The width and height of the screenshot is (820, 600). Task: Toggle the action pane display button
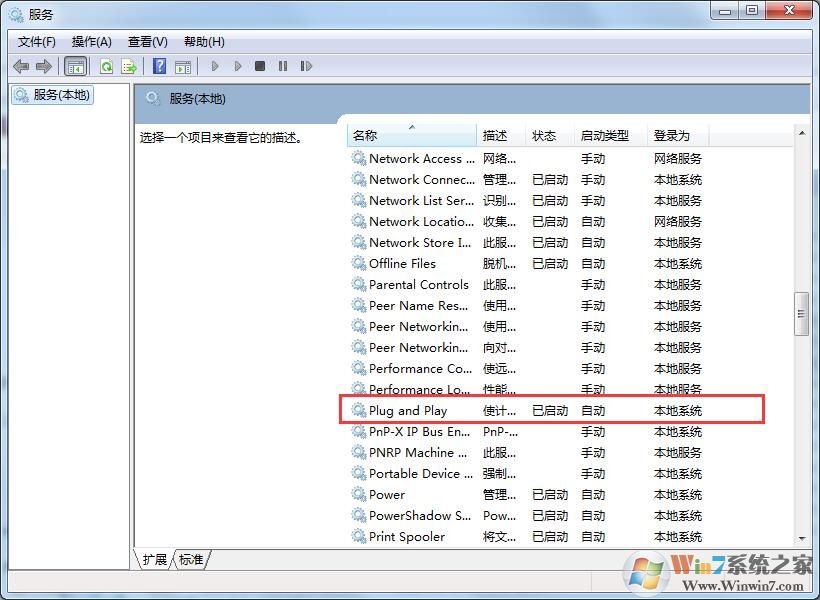click(x=185, y=66)
